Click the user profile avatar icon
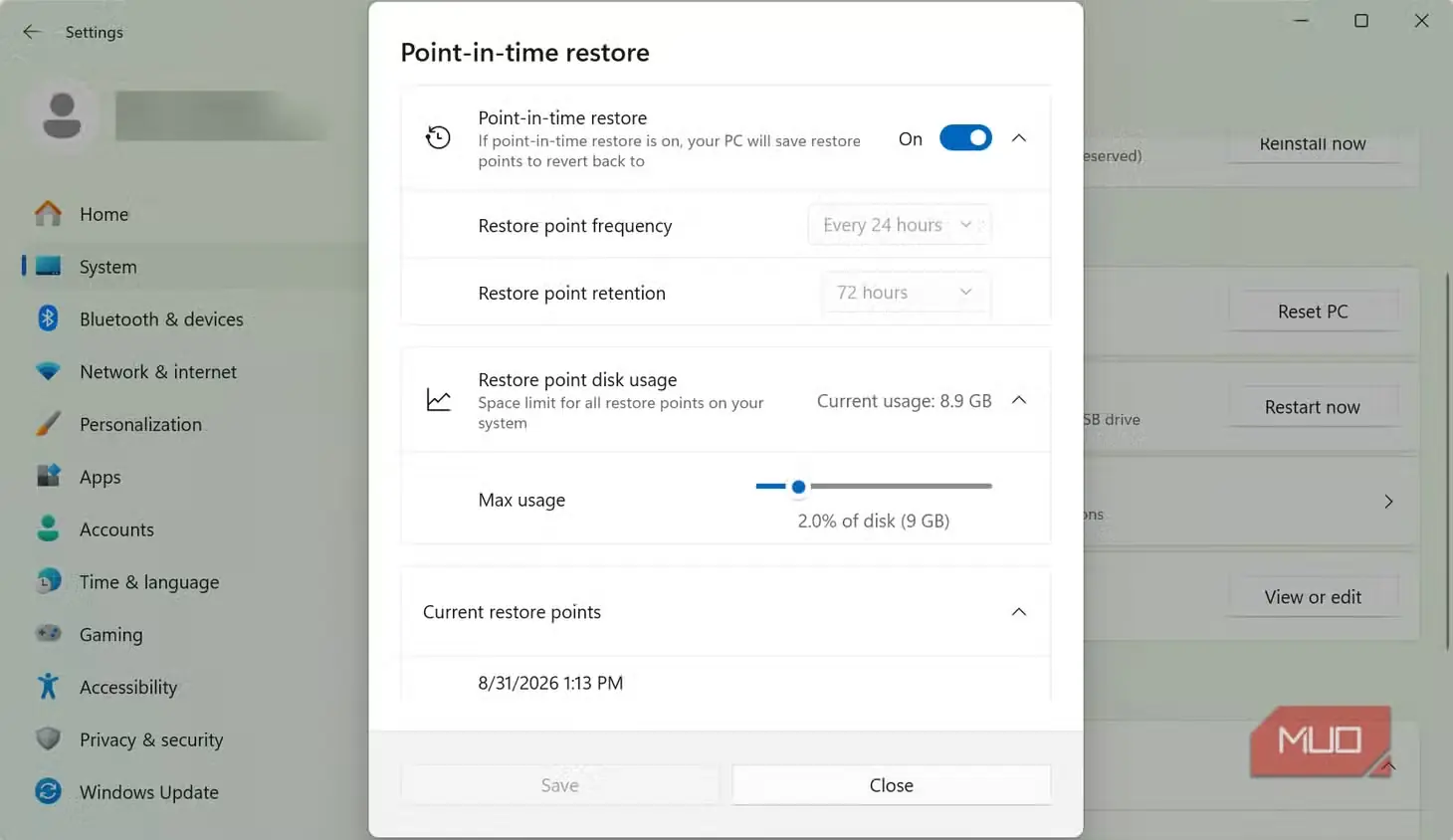Viewport: 1453px width, 840px height. point(62,115)
